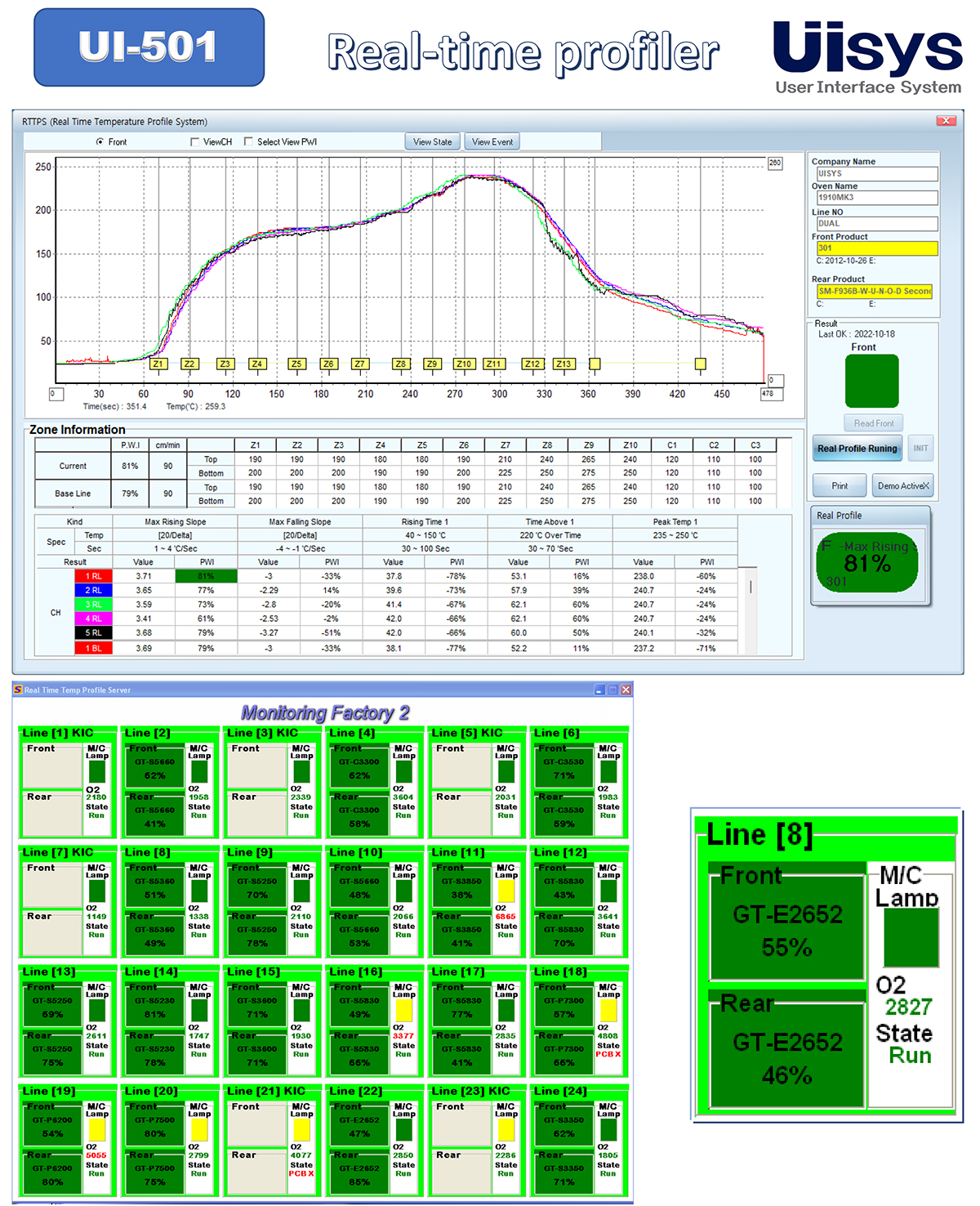Click the Company Name field showing UISYS
This screenshot has height=1206, width=980.
pos(876,174)
